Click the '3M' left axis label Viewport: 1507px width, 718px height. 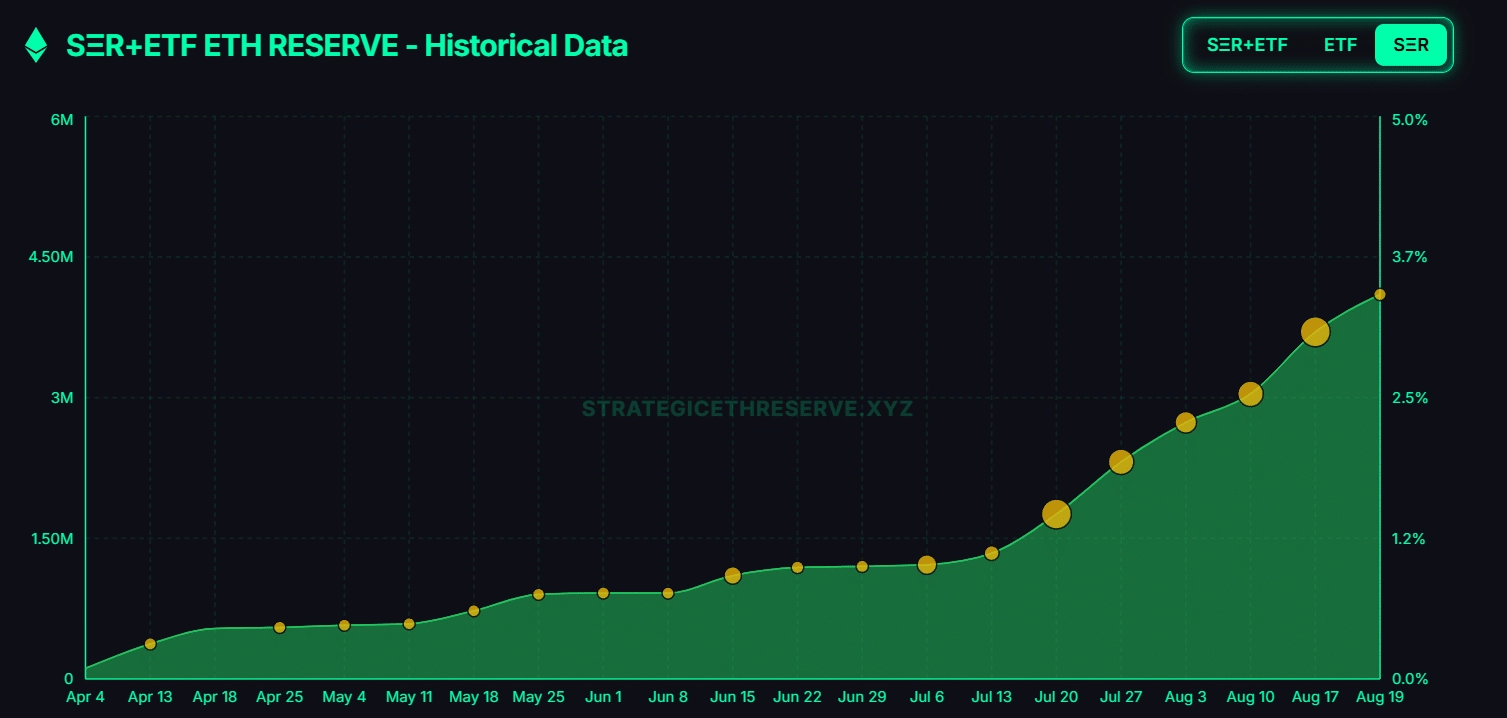(62, 398)
